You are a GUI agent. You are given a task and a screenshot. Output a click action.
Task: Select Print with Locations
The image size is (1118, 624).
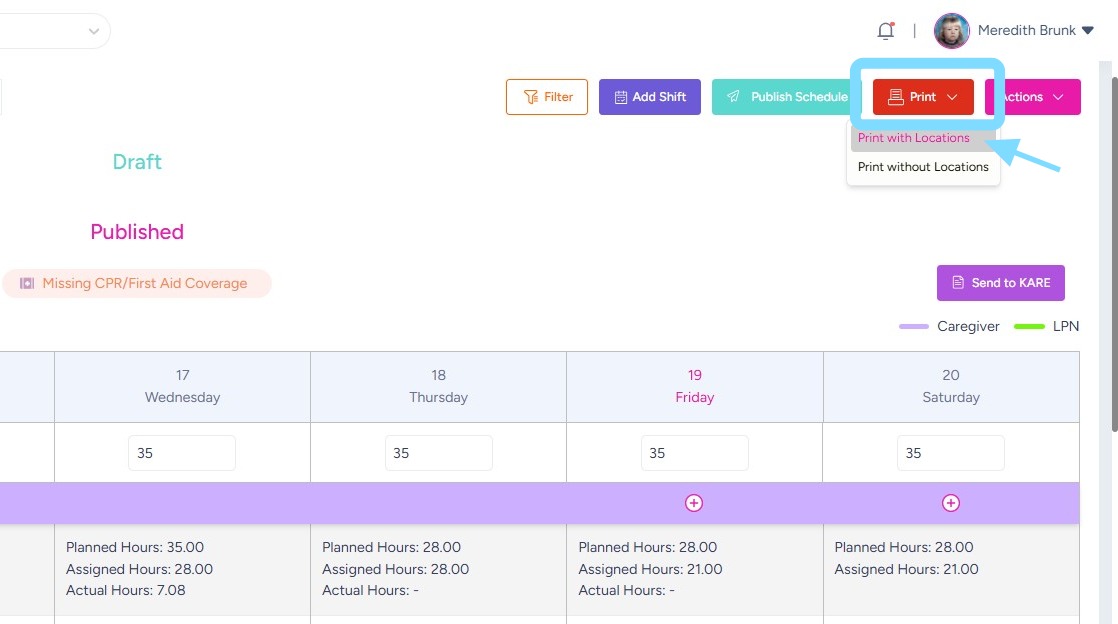point(914,138)
